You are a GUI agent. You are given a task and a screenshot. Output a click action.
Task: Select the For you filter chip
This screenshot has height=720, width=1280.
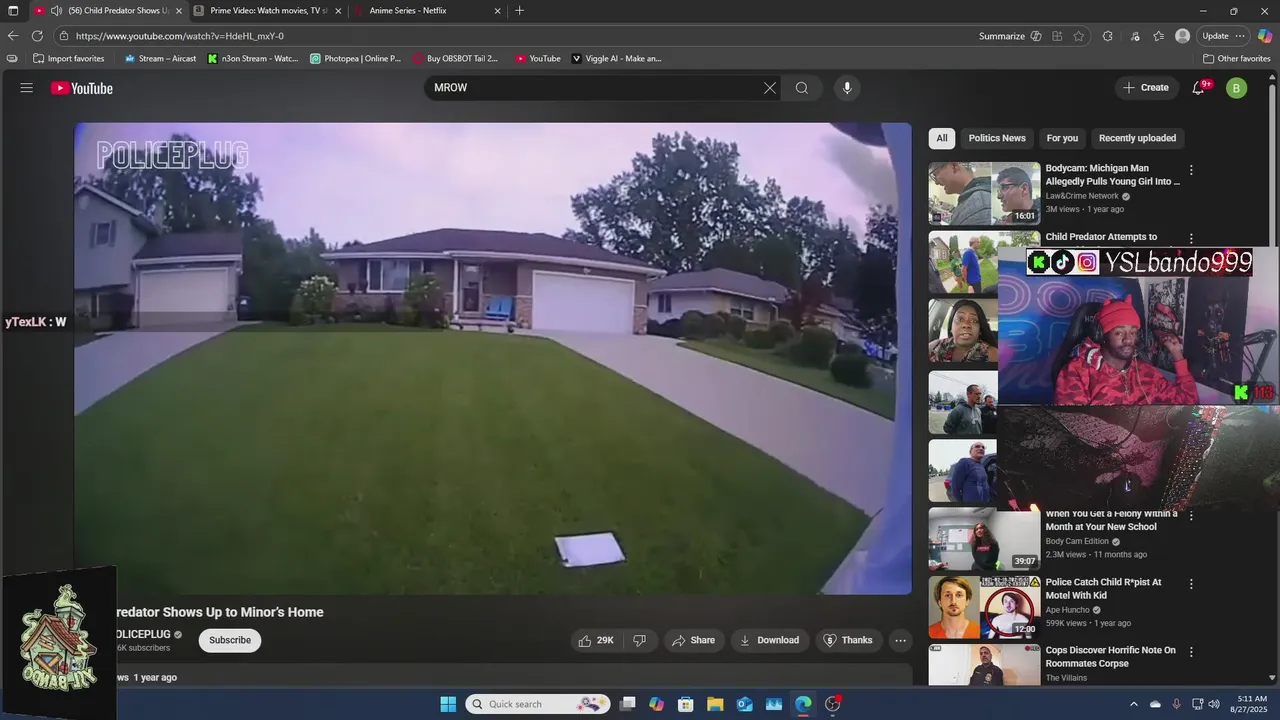click(1062, 138)
